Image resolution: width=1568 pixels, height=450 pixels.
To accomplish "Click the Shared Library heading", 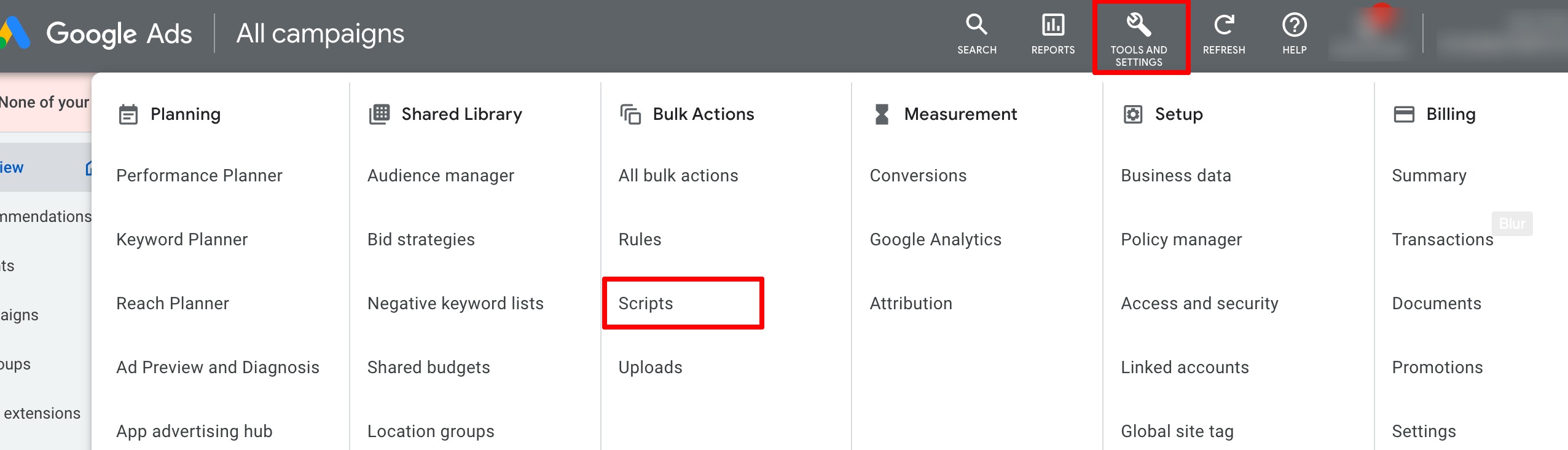I will point(461,114).
